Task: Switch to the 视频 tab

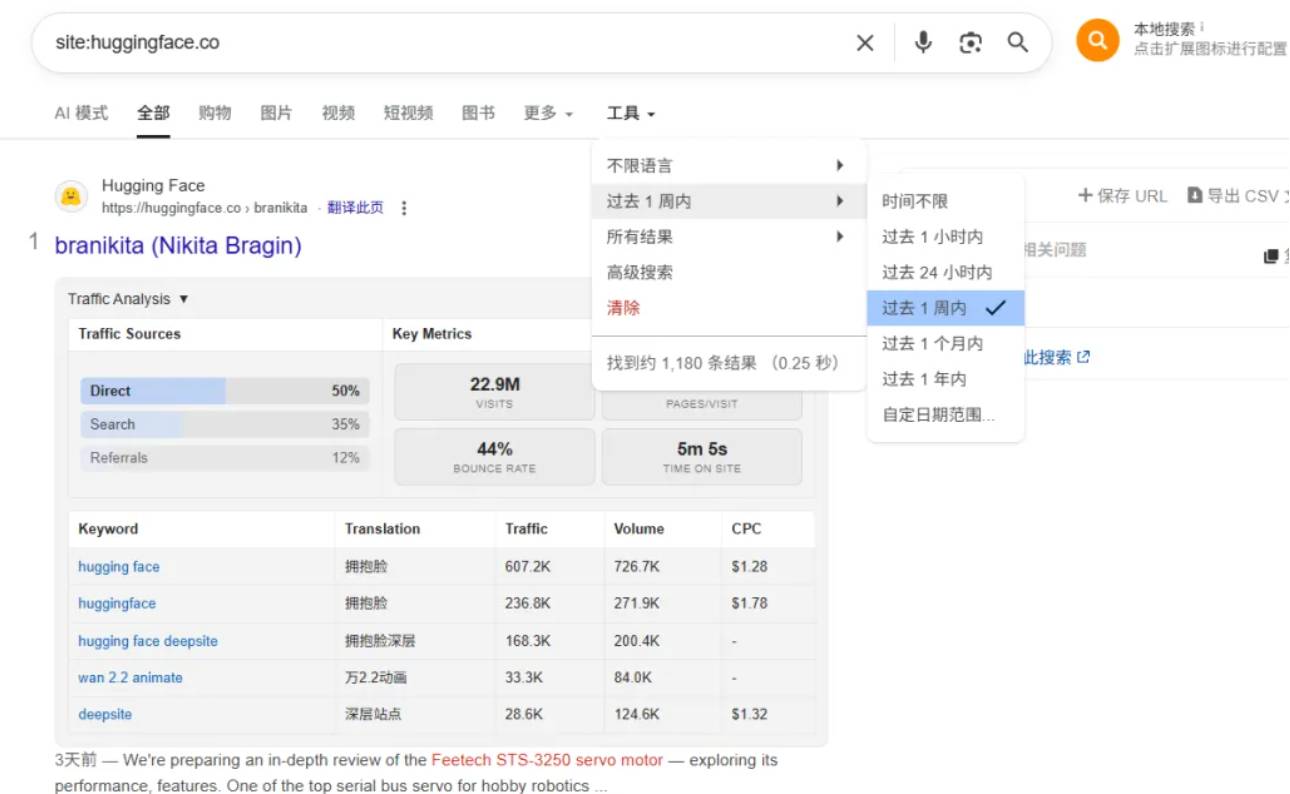Action: tap(338, 113)
